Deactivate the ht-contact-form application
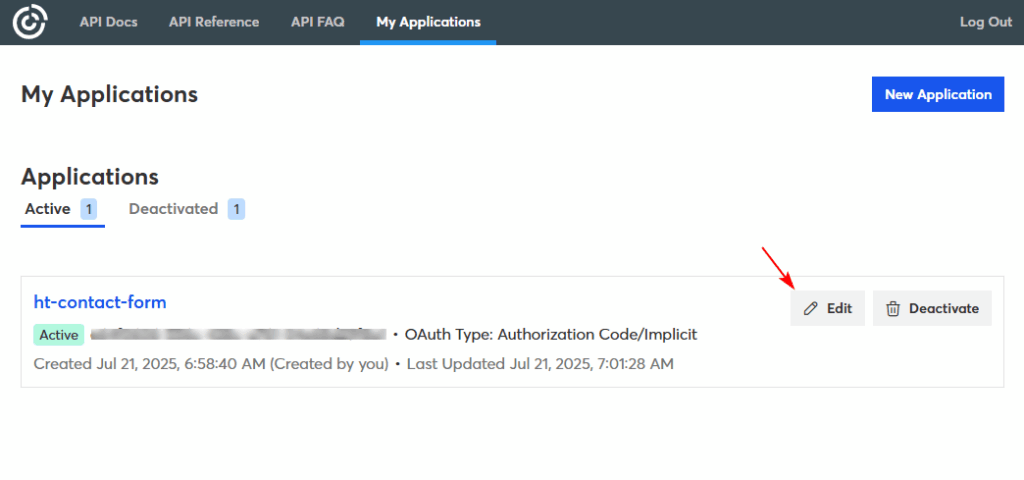Viewport: 1024px width, 480px height. click(x=932, y=309)
